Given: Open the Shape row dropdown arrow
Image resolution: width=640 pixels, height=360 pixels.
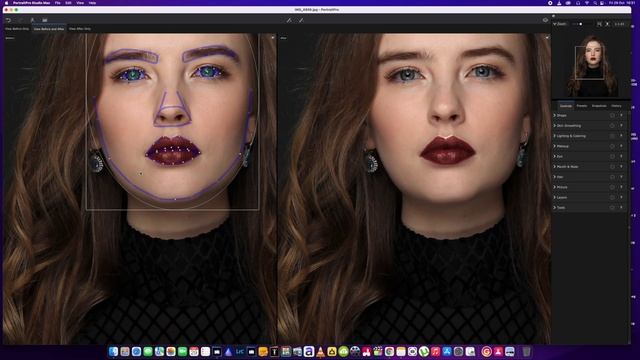Looking at the screenshot, I should point(622,116).
